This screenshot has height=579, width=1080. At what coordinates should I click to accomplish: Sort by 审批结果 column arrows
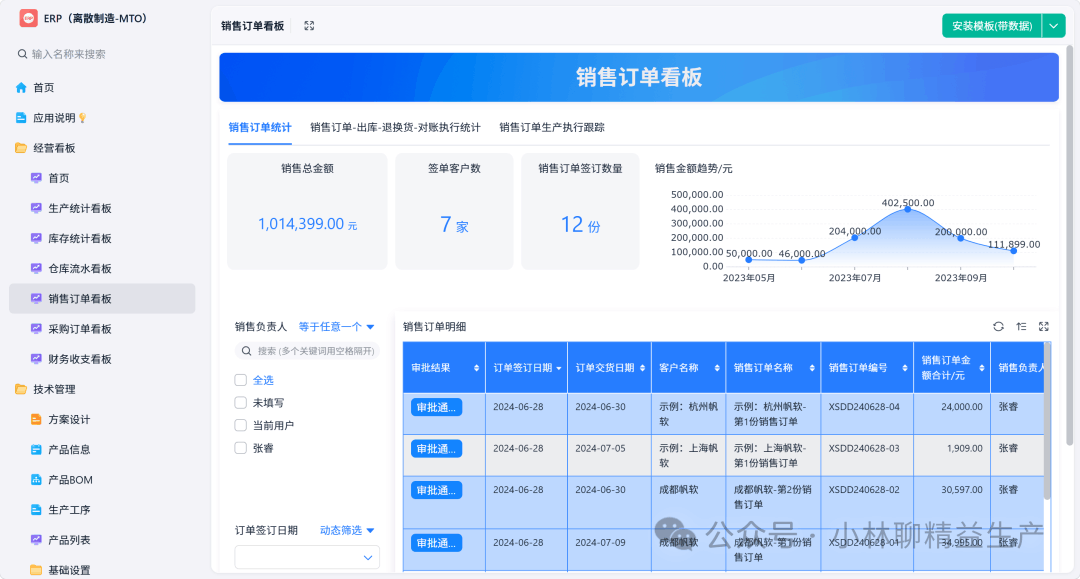click(x=477, y=368)
